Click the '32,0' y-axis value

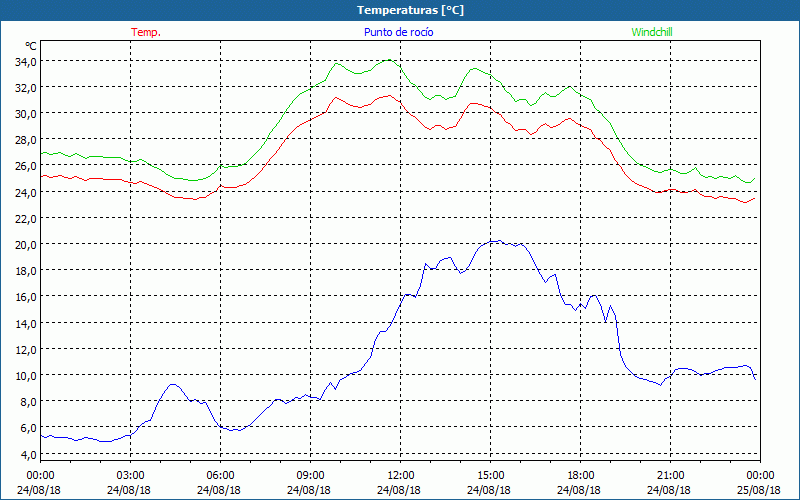tap(26, 88)
